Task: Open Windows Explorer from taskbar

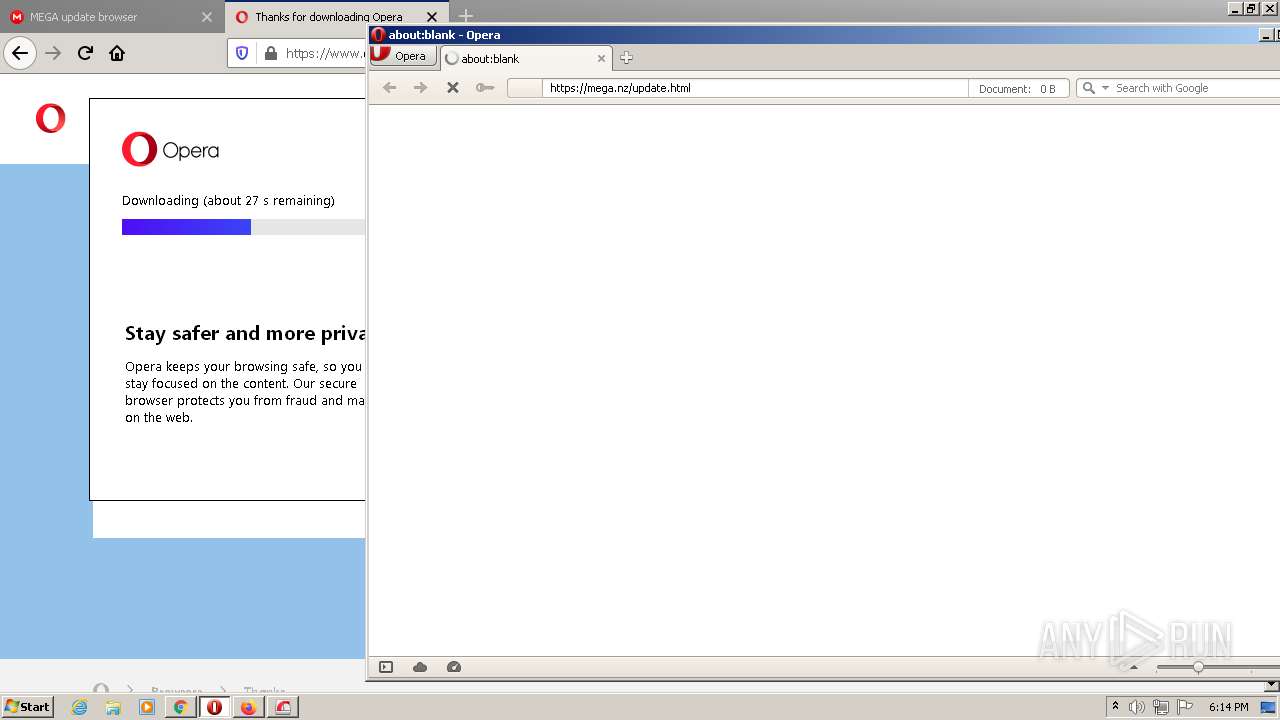Action: [x=113, y=707]
